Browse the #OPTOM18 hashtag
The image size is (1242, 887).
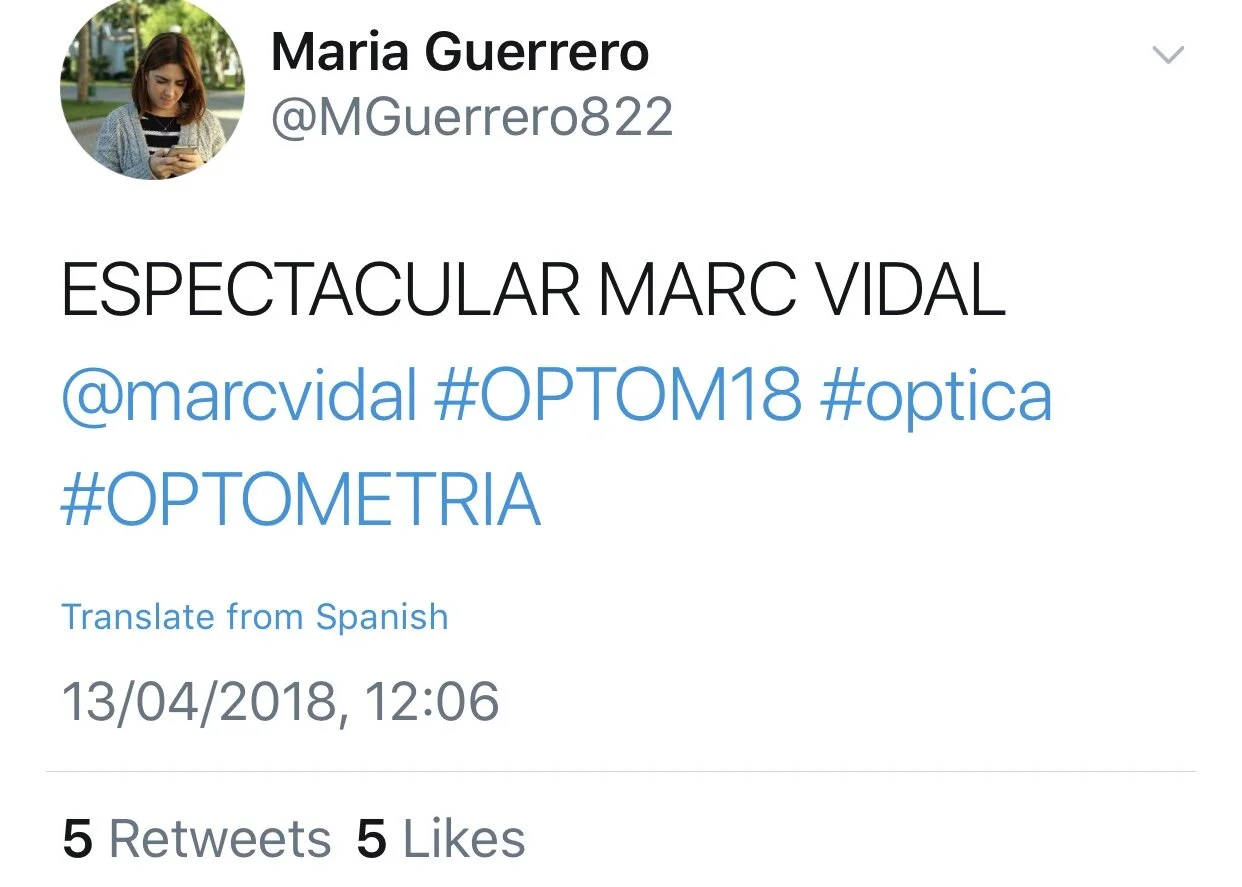click(x=618, y=394)
